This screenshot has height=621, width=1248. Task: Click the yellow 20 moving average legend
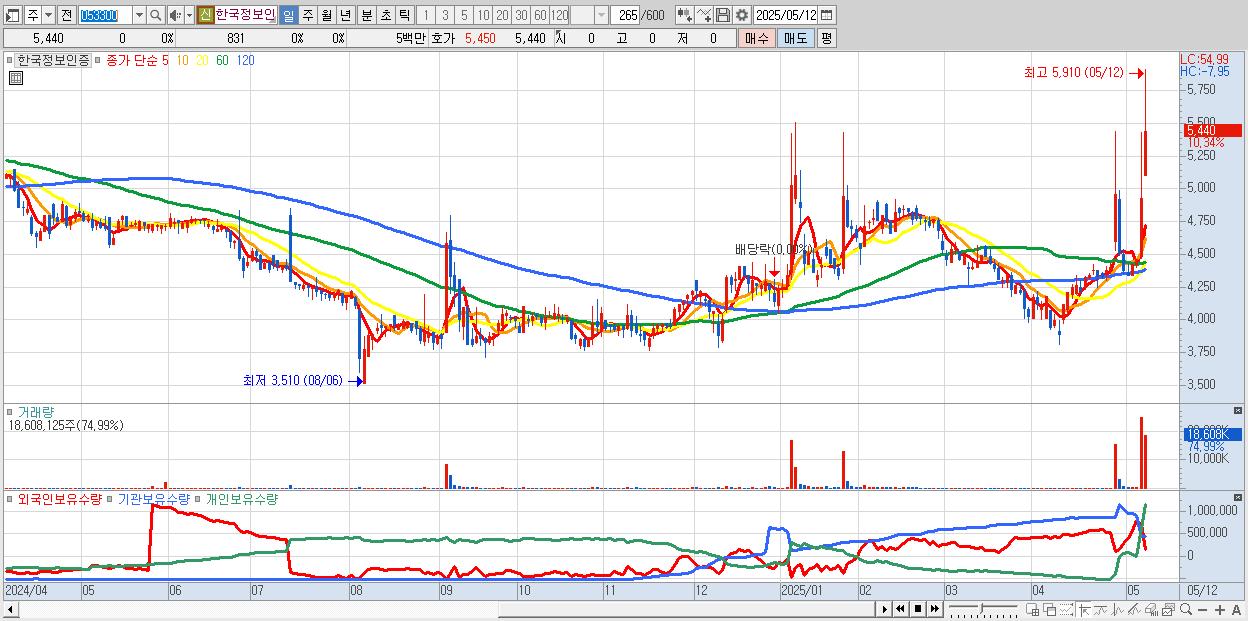pyautogui.click(x=202, y=60)
